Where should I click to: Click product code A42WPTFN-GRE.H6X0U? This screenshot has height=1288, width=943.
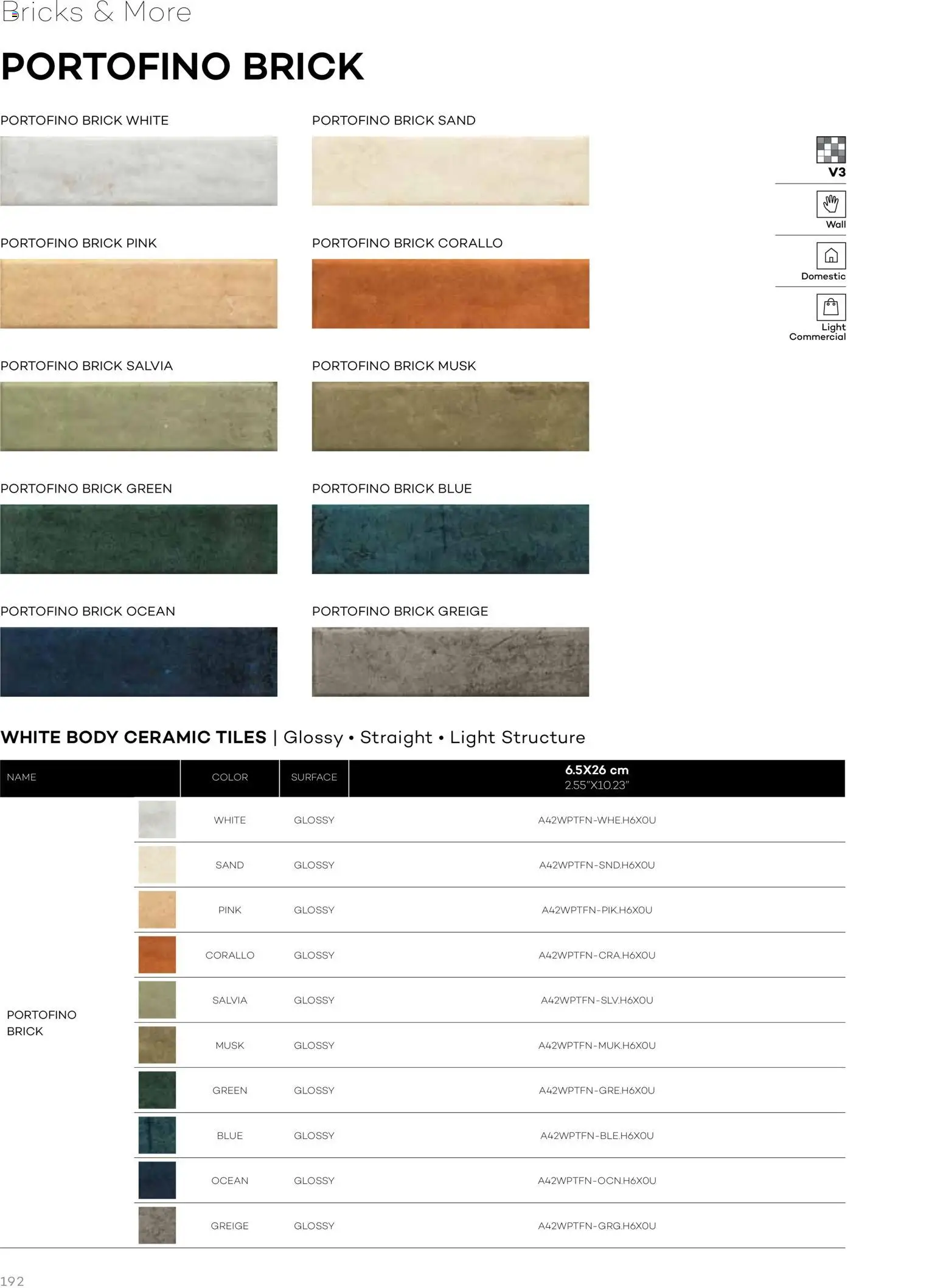(597, 1090)
